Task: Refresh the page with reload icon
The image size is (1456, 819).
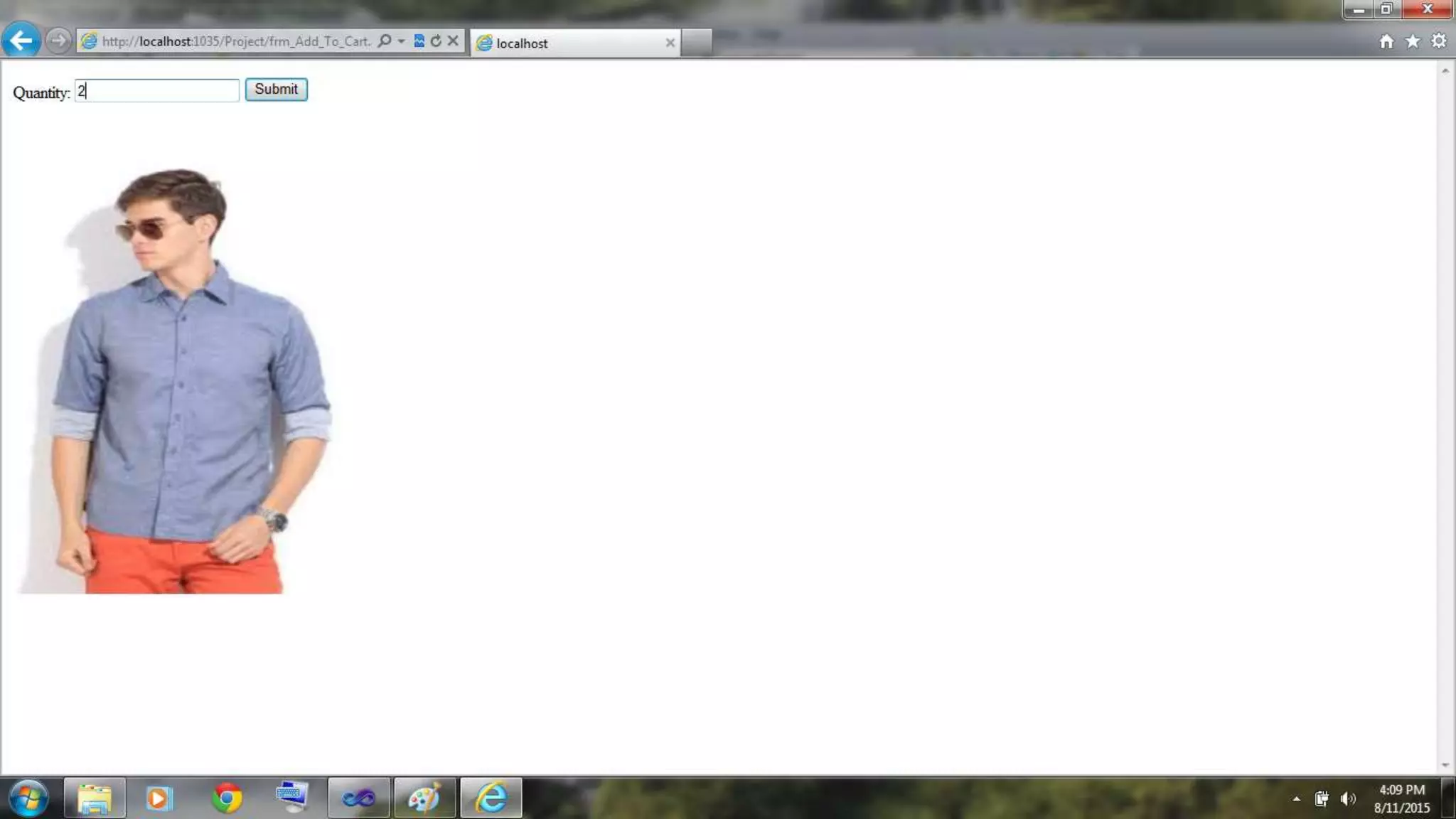Action: point(436,41)
